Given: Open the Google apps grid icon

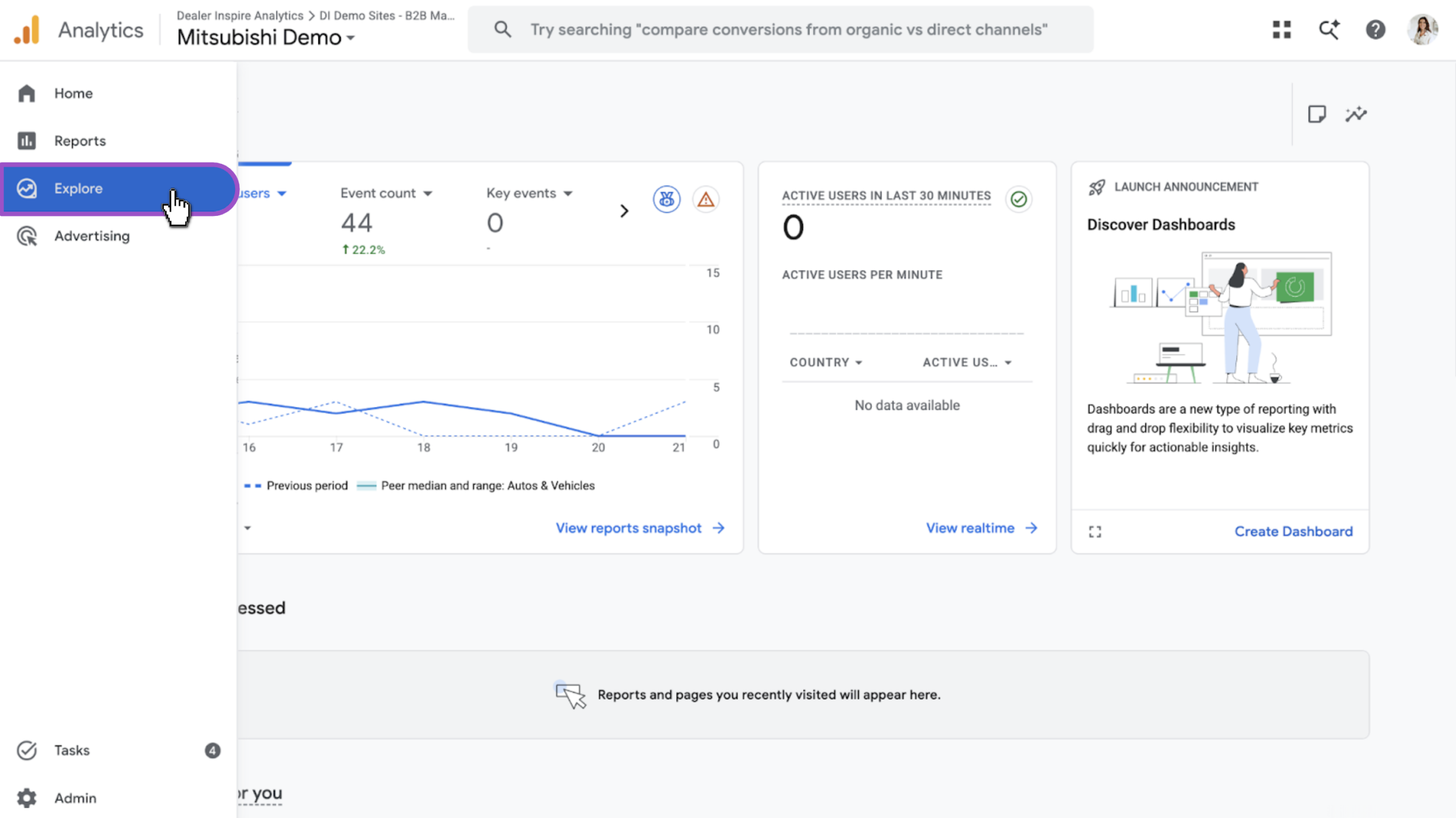Looking at the screenshot, I should click(1281, 30).
